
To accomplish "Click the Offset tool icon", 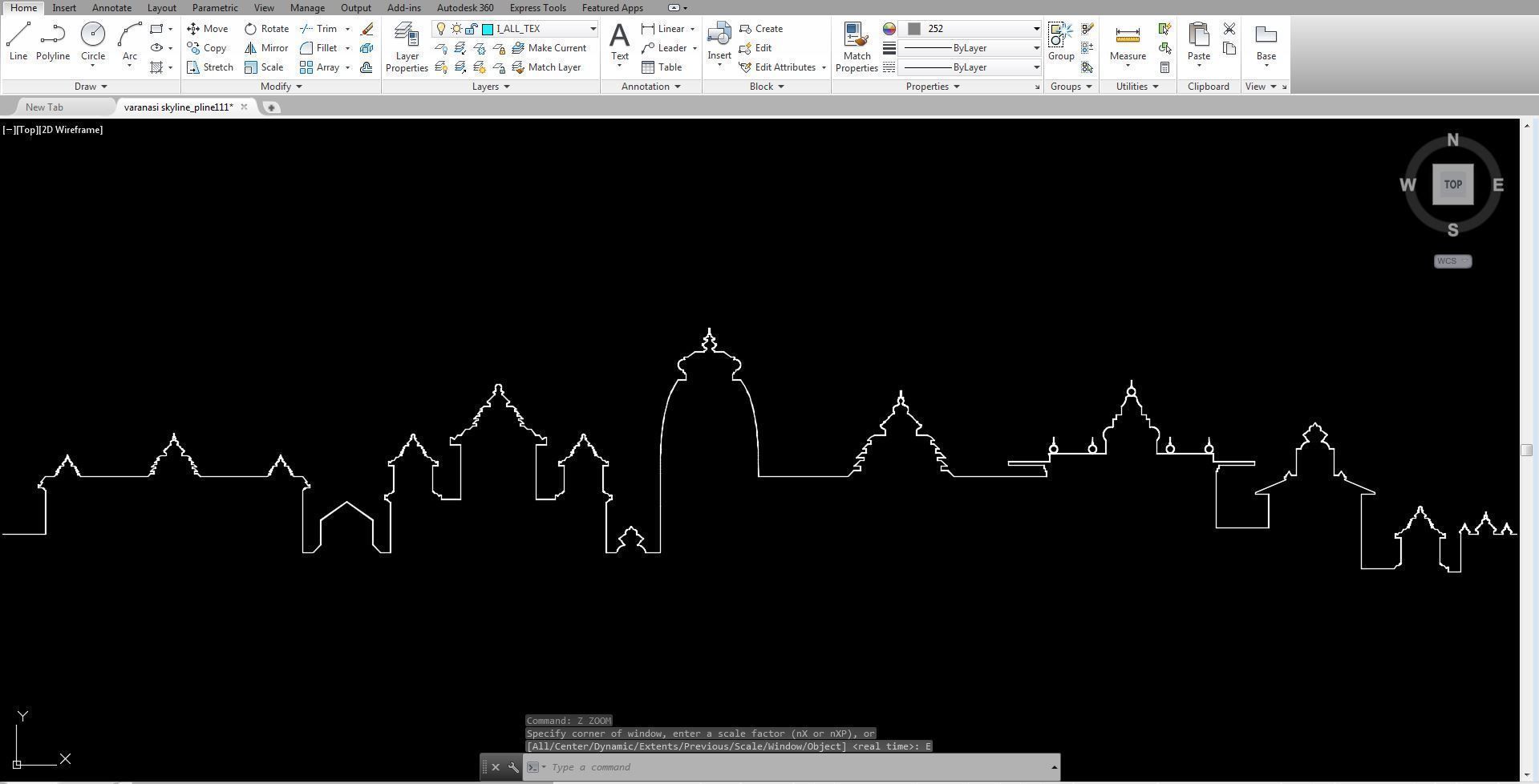I will (x=367, y=67).
